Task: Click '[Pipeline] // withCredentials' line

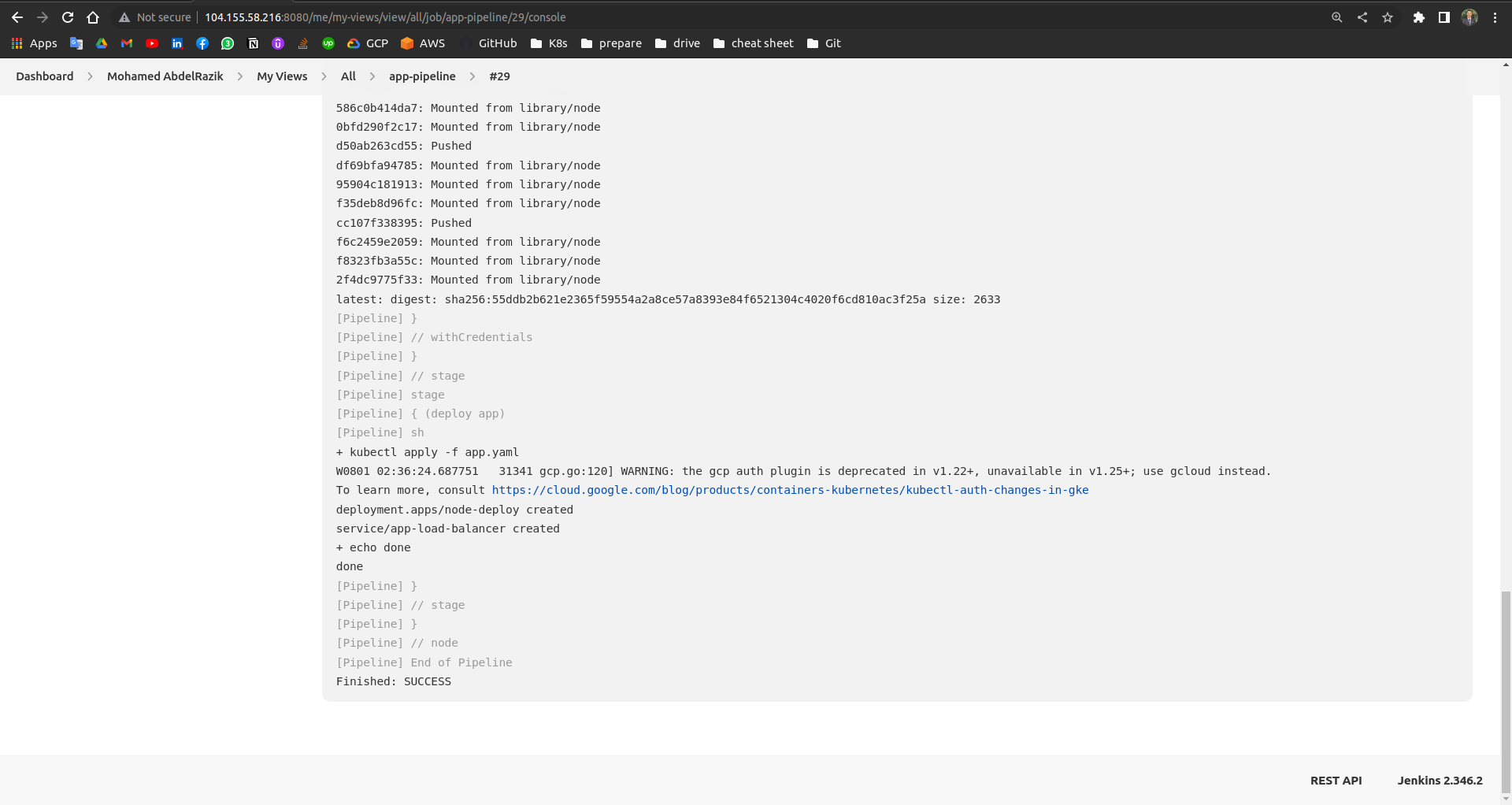Action: coord(434,337)
